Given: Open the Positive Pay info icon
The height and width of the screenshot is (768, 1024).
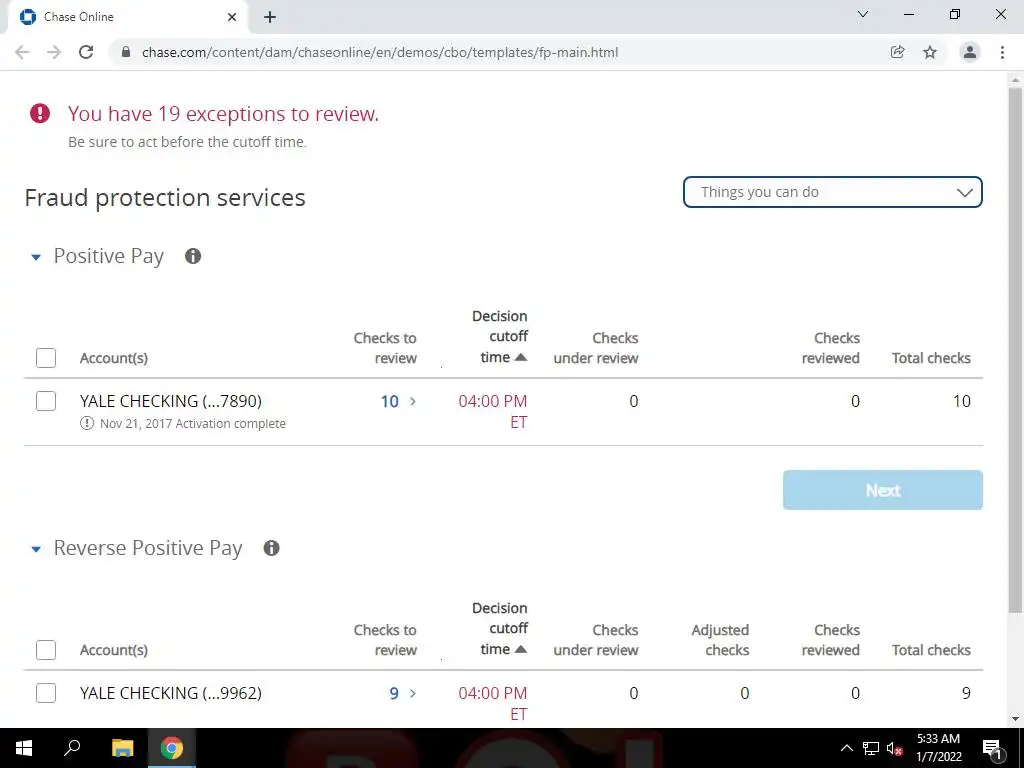Looking at the screenshot, I should [193, 256].
